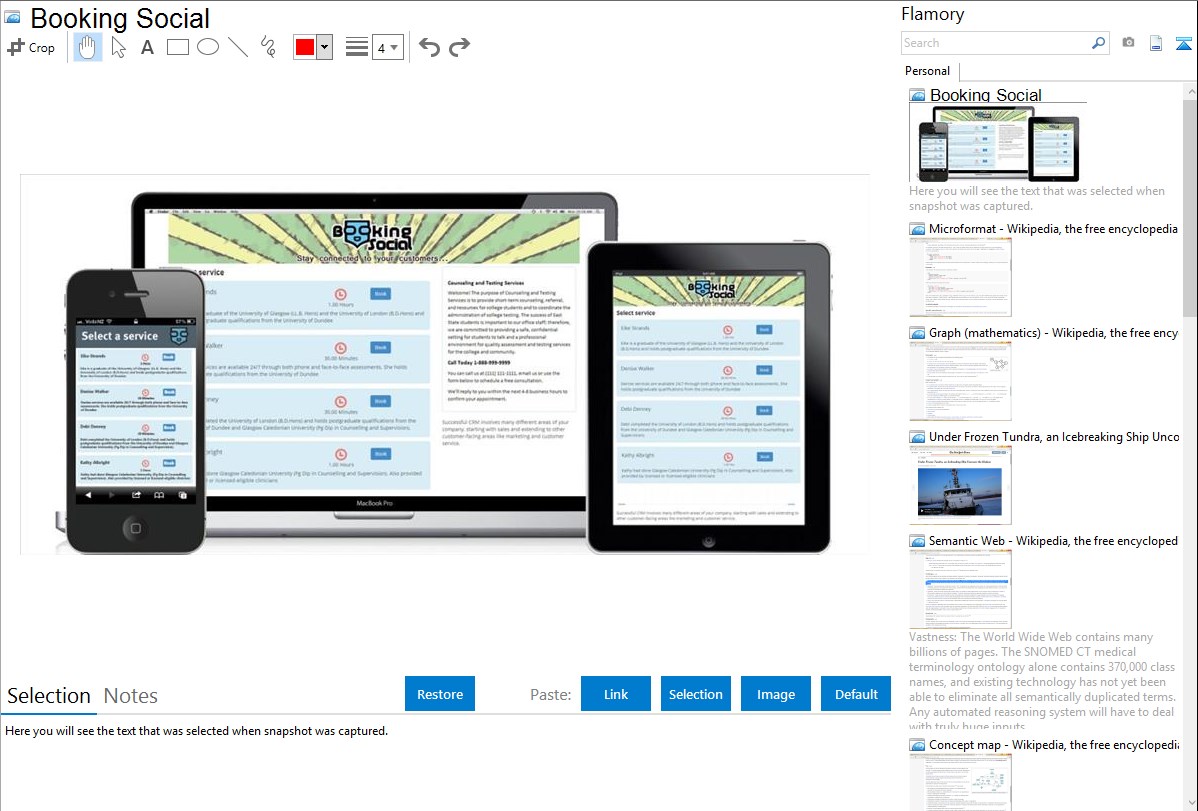Capture a snapshot with camera icon
The height and width of the screenshot is (811, 1198).
(1128, 43)
